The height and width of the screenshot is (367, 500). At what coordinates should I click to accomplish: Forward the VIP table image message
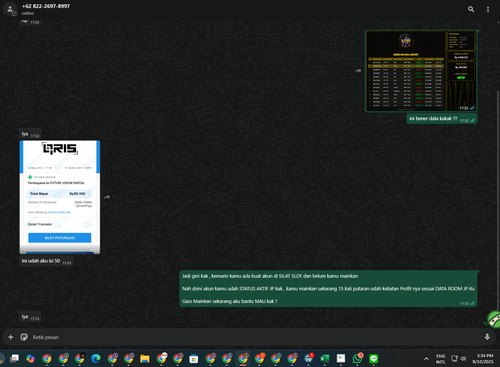pyautogui.click(x=358, y=71)
